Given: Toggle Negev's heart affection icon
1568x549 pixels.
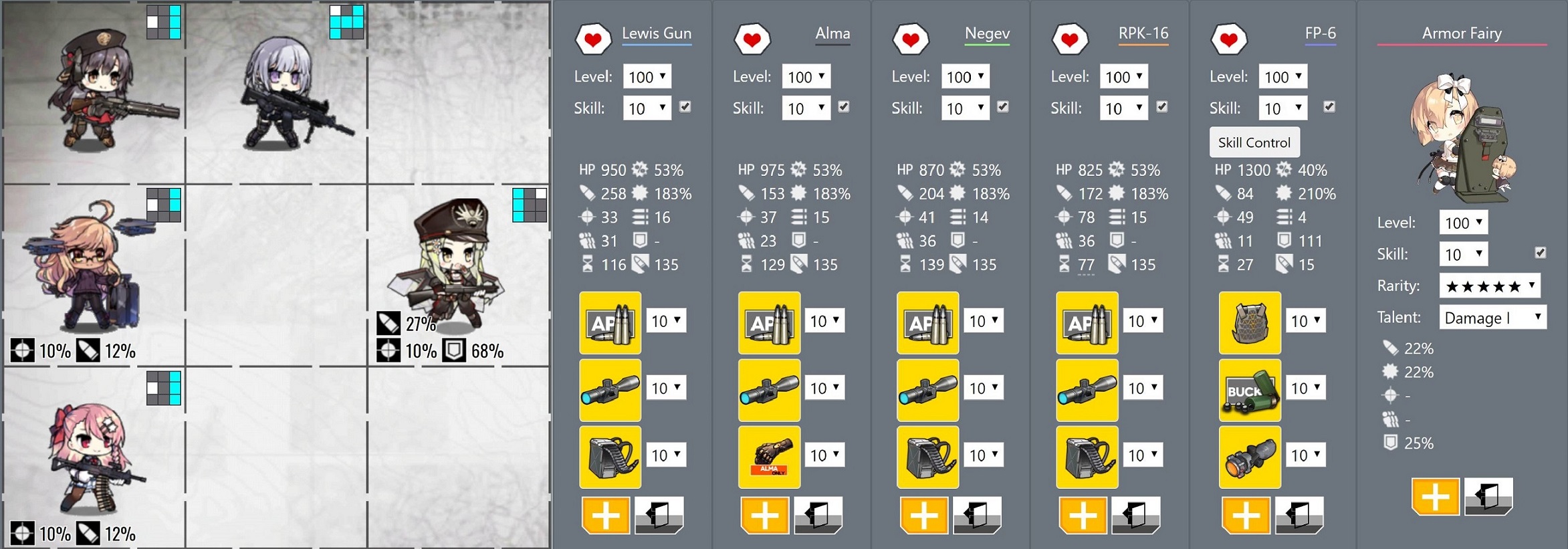Looking at the screenshot, I should 911,39.
